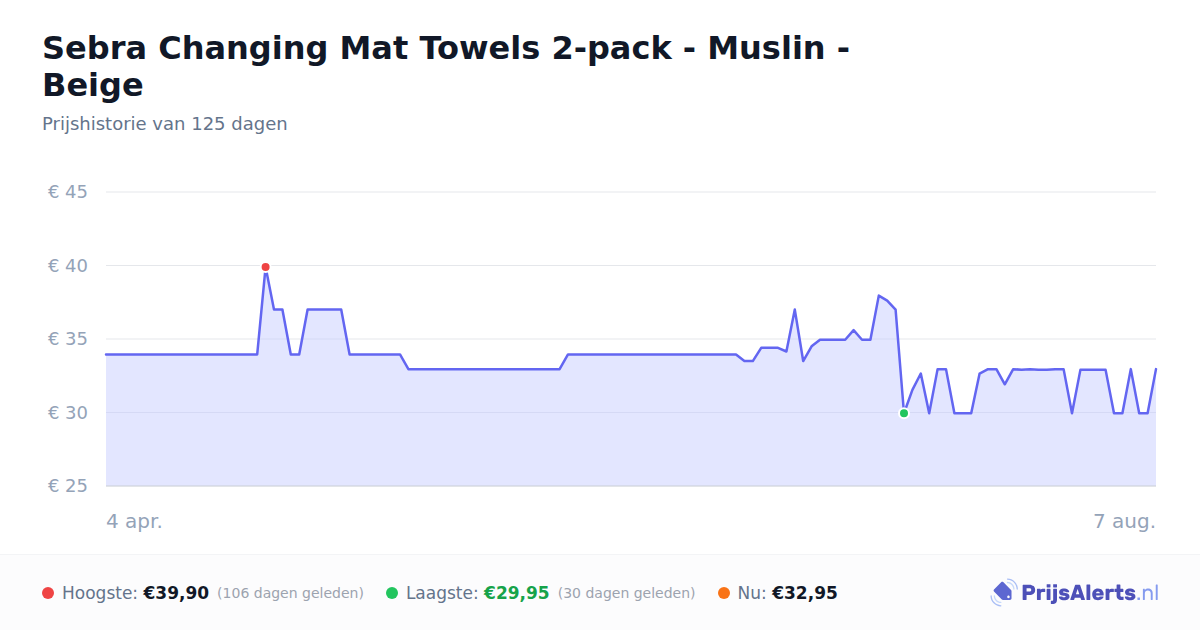
Task: Select the green dot beside Laagste legend
Action: coord(392,593)
